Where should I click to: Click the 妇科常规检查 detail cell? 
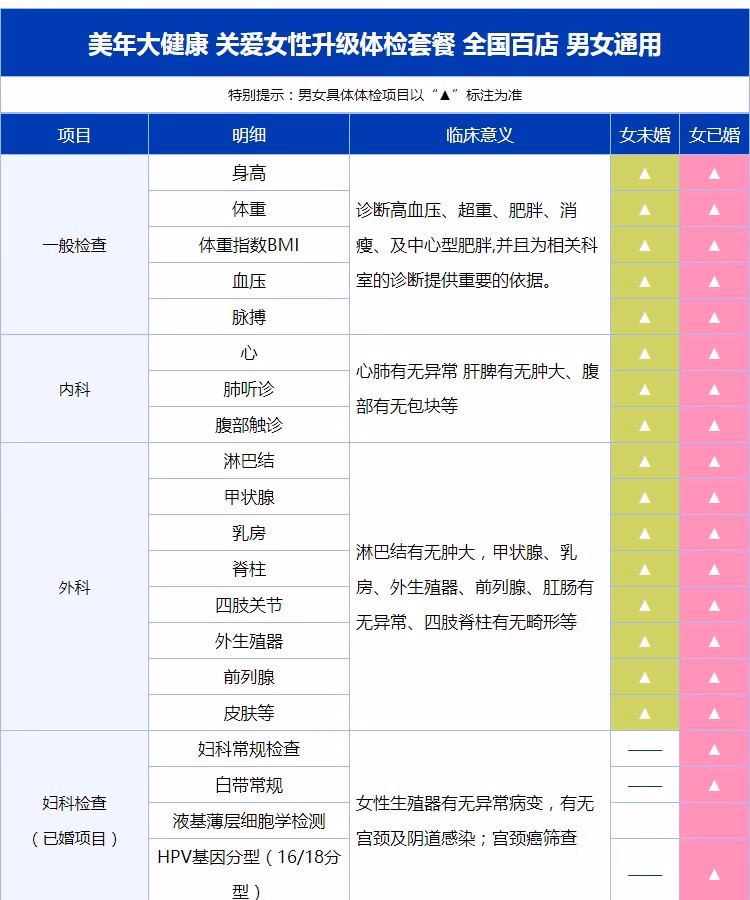coord(248,749)
